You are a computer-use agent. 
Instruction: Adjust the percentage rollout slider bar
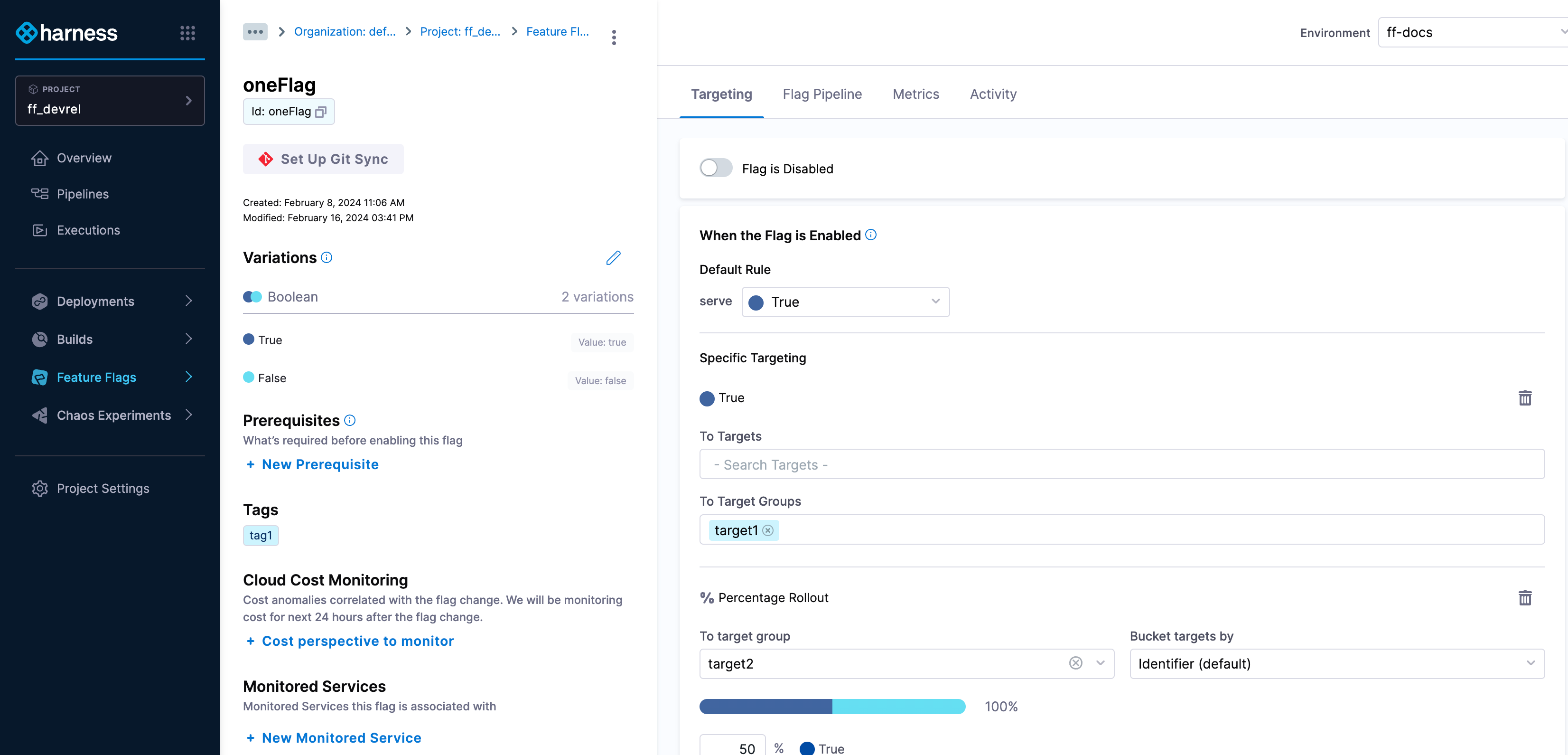point(832,706)
